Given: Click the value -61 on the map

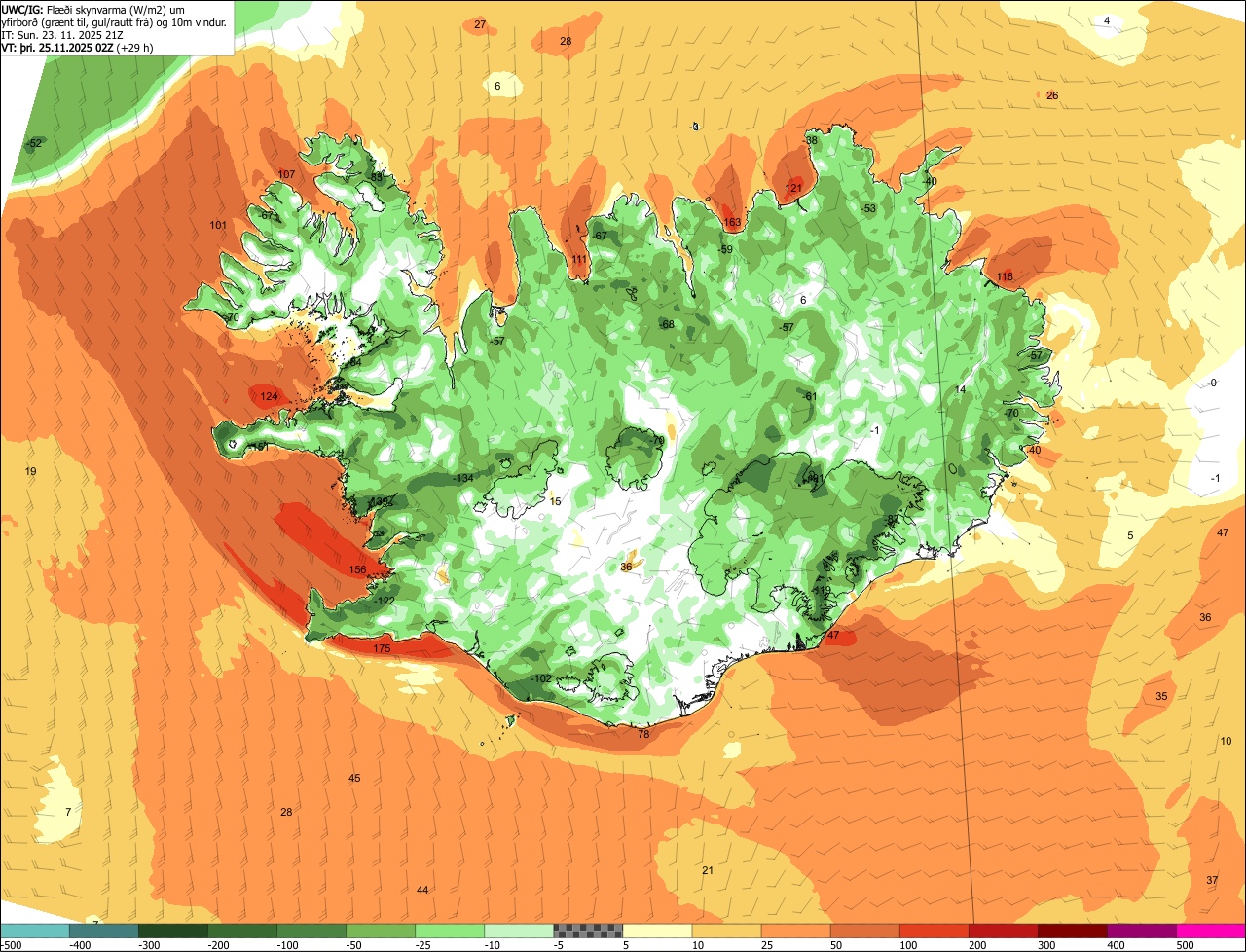Looking at the screenshot, I should (809, 396).
